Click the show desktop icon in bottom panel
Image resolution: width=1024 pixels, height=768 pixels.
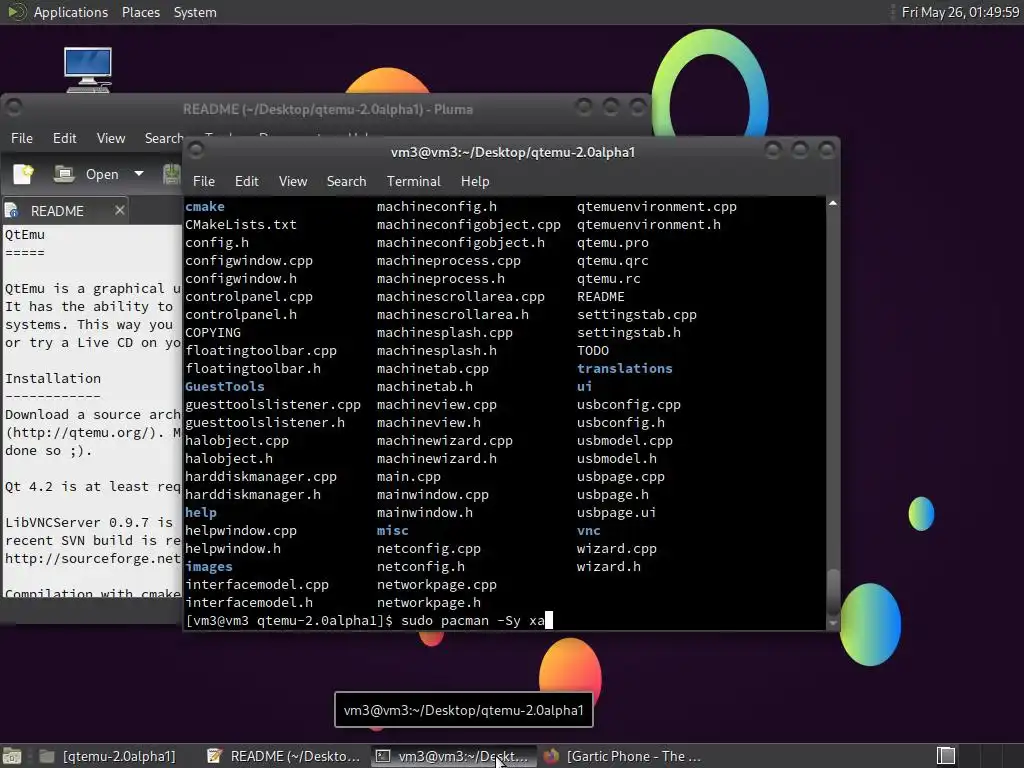click(12, 756)
